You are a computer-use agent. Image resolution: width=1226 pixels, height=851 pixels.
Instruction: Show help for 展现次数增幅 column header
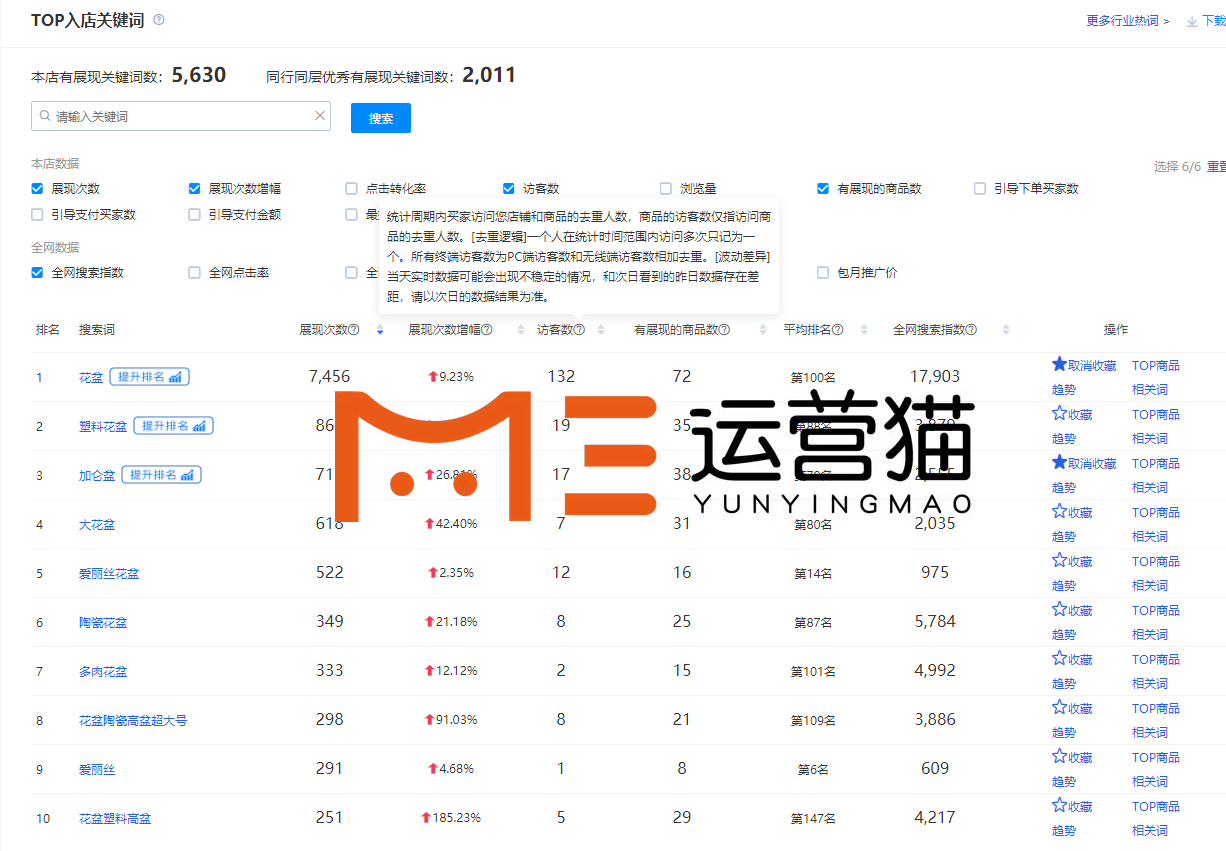(x=487, y=330)
